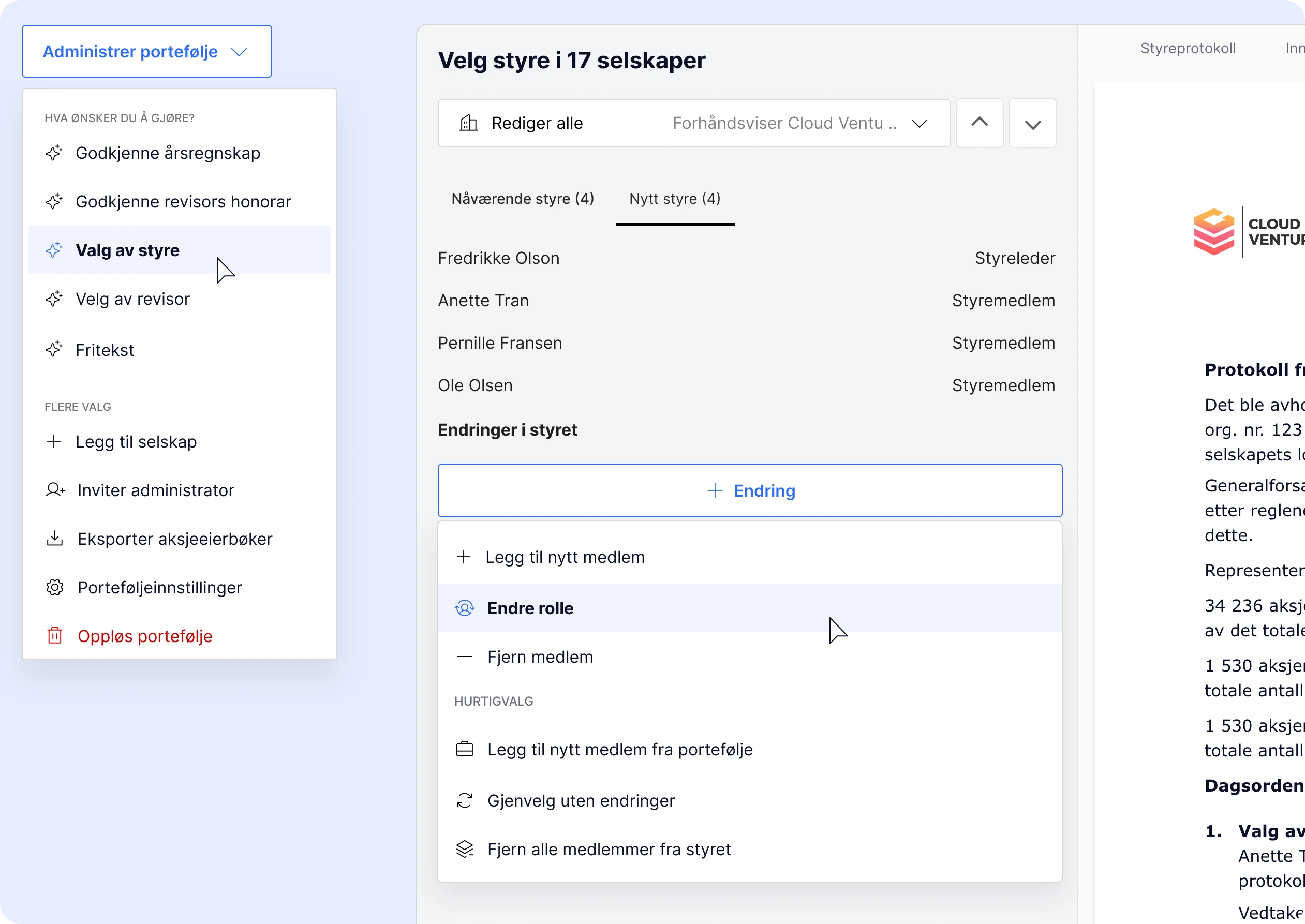Go to next company with the down chevron
This screenshot has width=1305, height=924.
pos(1032,124)
